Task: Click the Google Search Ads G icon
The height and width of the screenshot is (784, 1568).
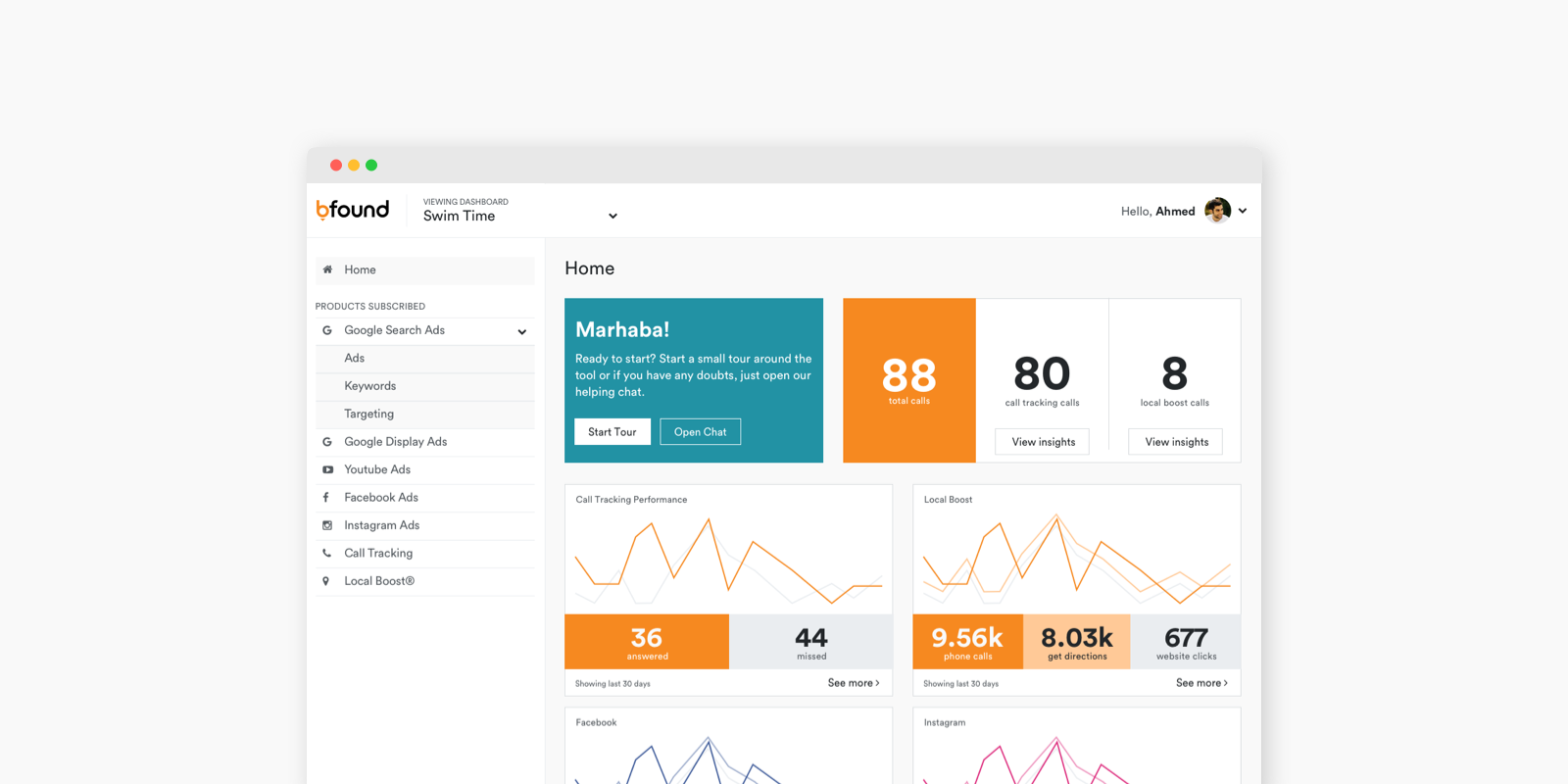Action: click(327, 330)
